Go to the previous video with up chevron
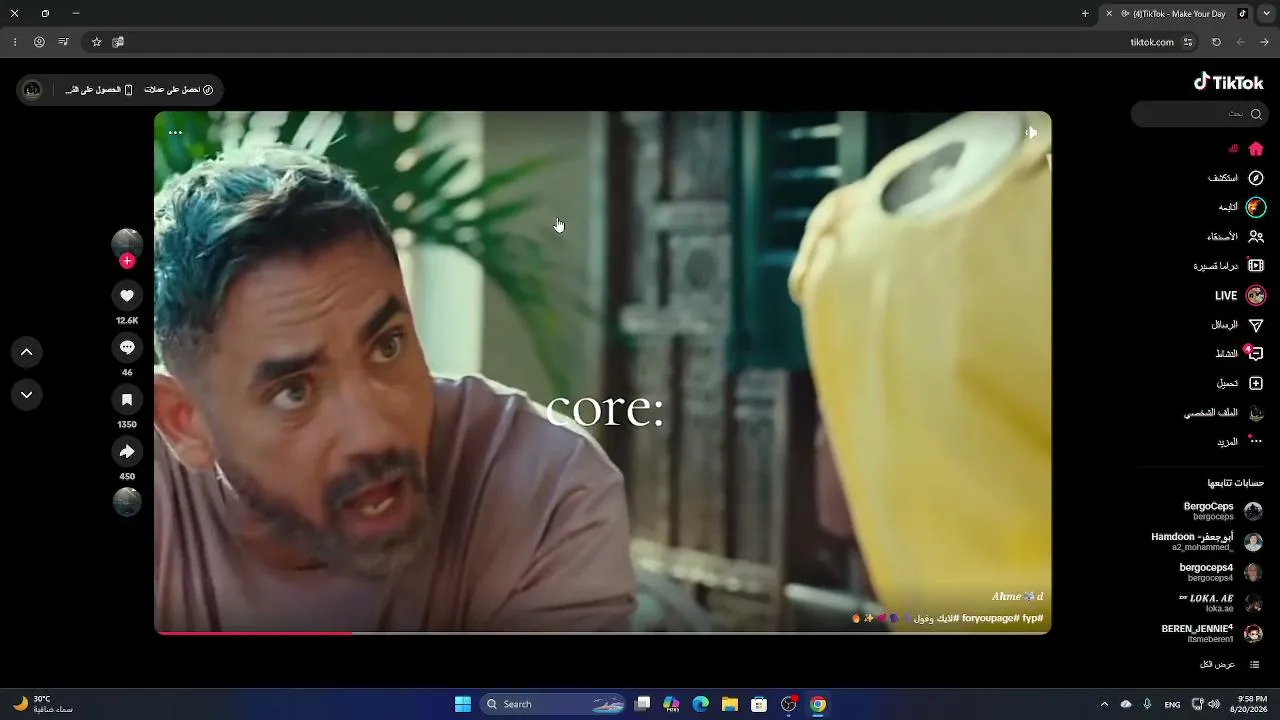This screenshot has height=720, width=1280. tap(27, 352)
